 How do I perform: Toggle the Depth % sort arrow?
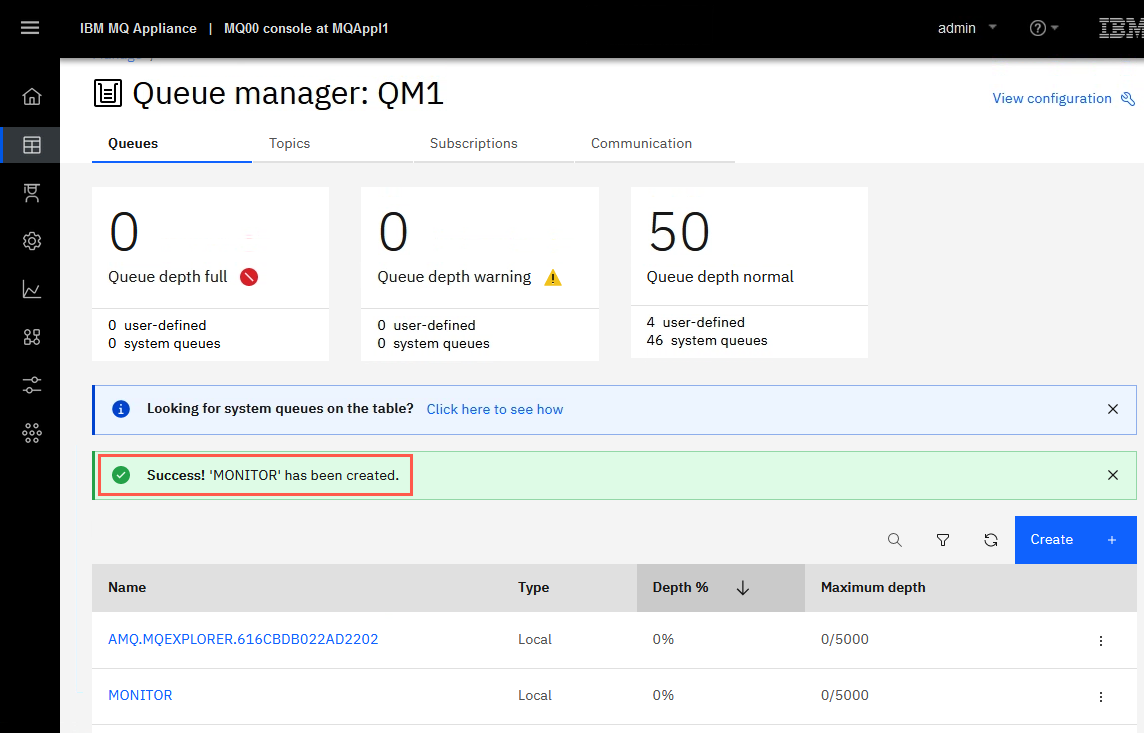[x=743, y=588]
